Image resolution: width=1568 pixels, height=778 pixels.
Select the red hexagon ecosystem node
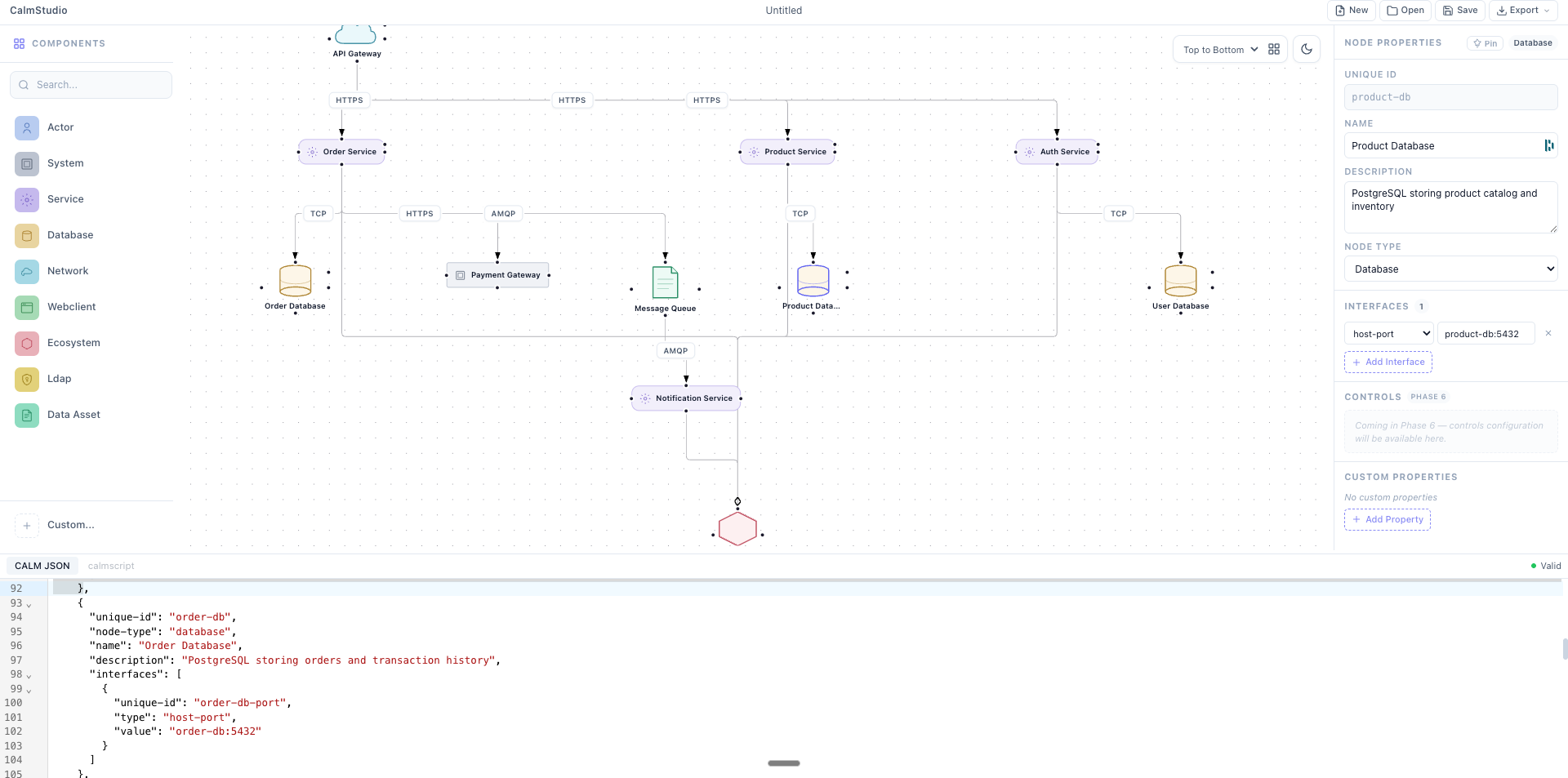[737, 529]
